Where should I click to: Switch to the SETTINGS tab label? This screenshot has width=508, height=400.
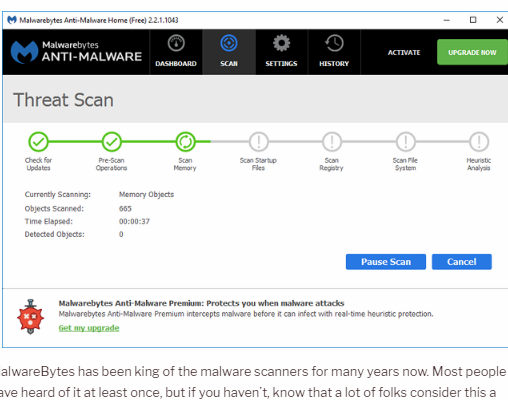pos(281,63)
